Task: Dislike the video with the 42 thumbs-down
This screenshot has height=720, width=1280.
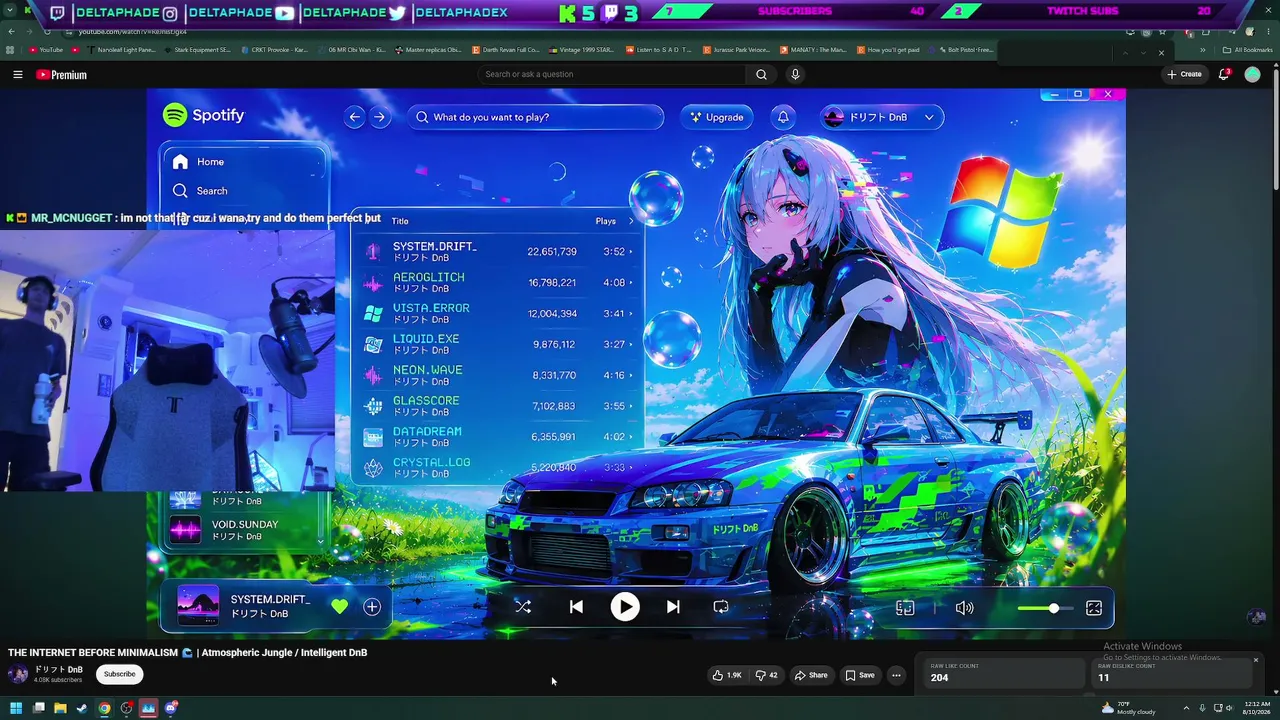Action: [766, 675]
